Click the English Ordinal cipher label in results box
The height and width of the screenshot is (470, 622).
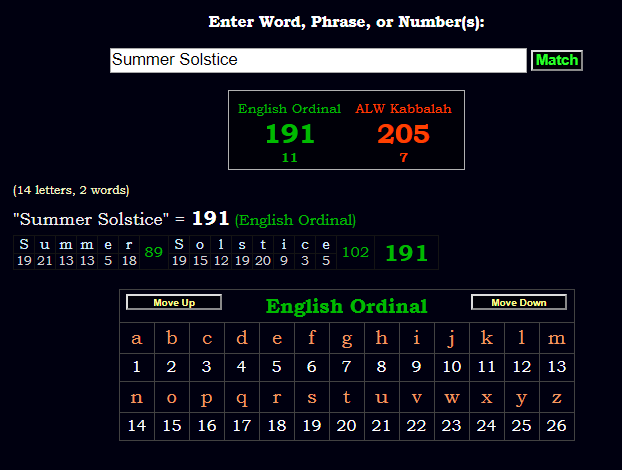click(290, 109)
